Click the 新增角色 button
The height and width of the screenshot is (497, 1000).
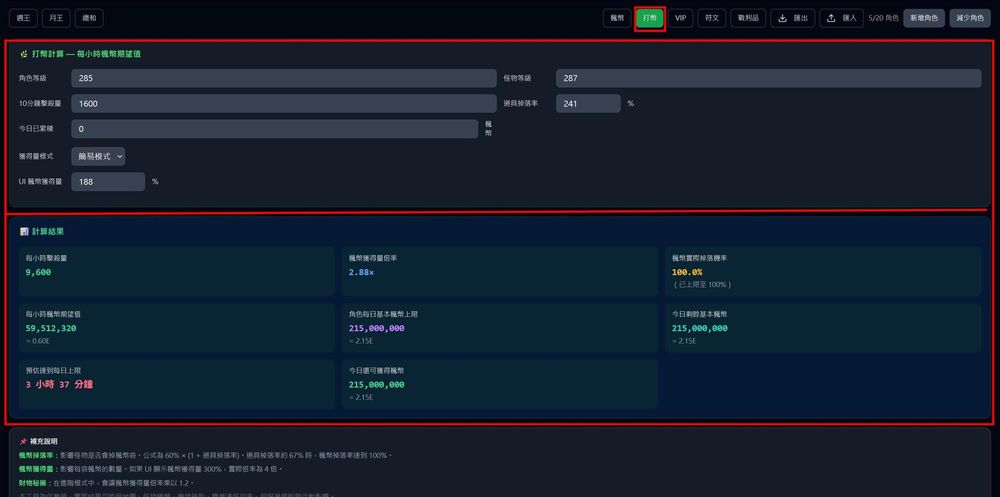pos(924,19)
